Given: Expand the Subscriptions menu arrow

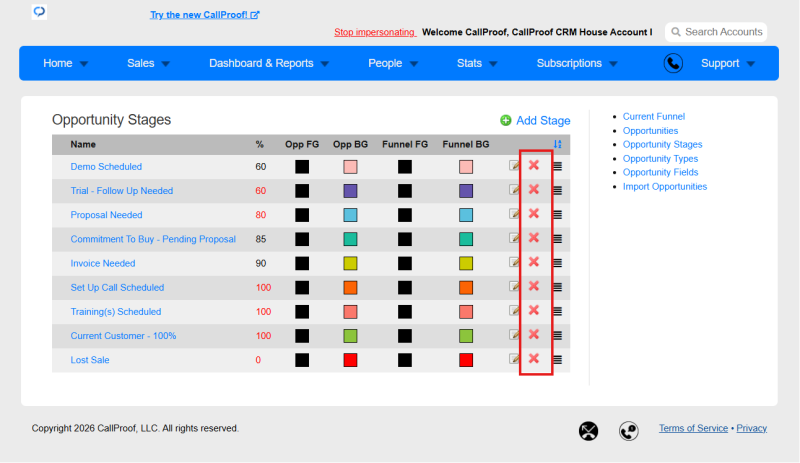Looking at the screenshot, I should coord(613,64).
